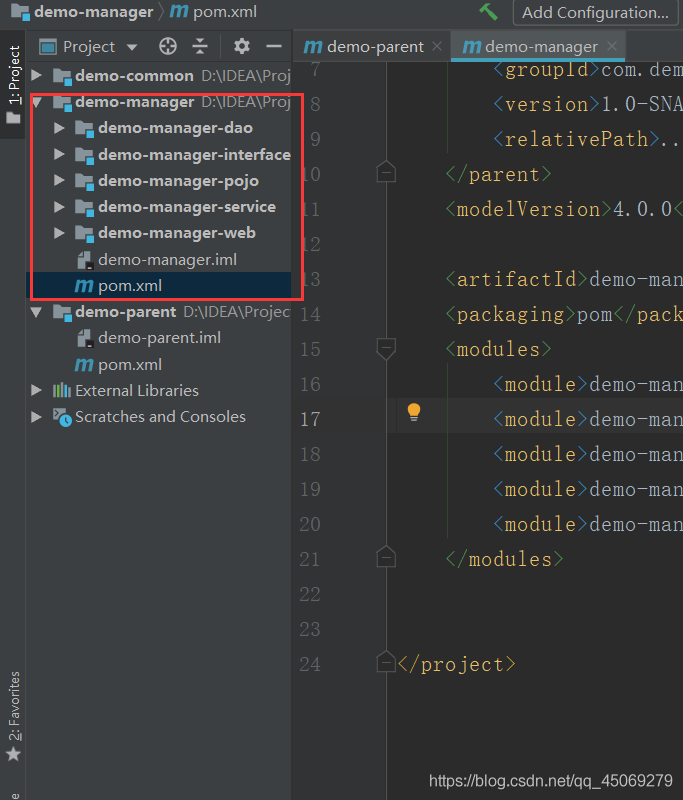Hide the Project panel with the minus icon
The height and width of the screenshot is (800, 683).
274,46
